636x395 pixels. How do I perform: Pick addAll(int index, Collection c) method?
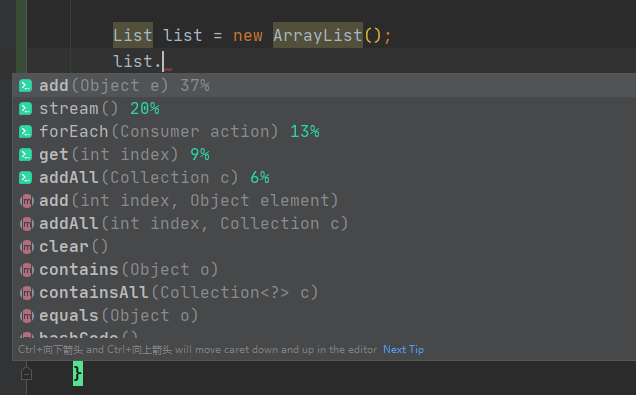point(324,224)
